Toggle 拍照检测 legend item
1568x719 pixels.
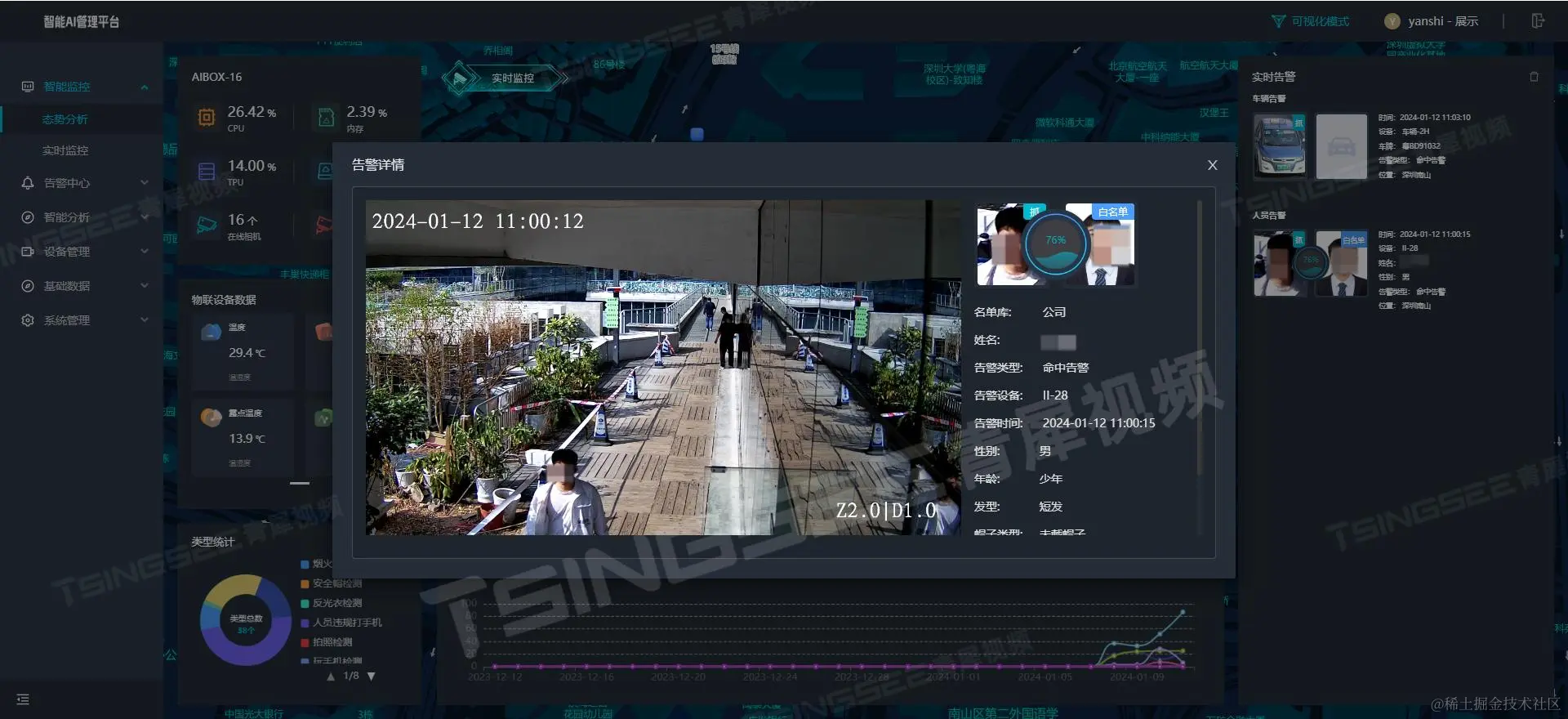[327, 642]
